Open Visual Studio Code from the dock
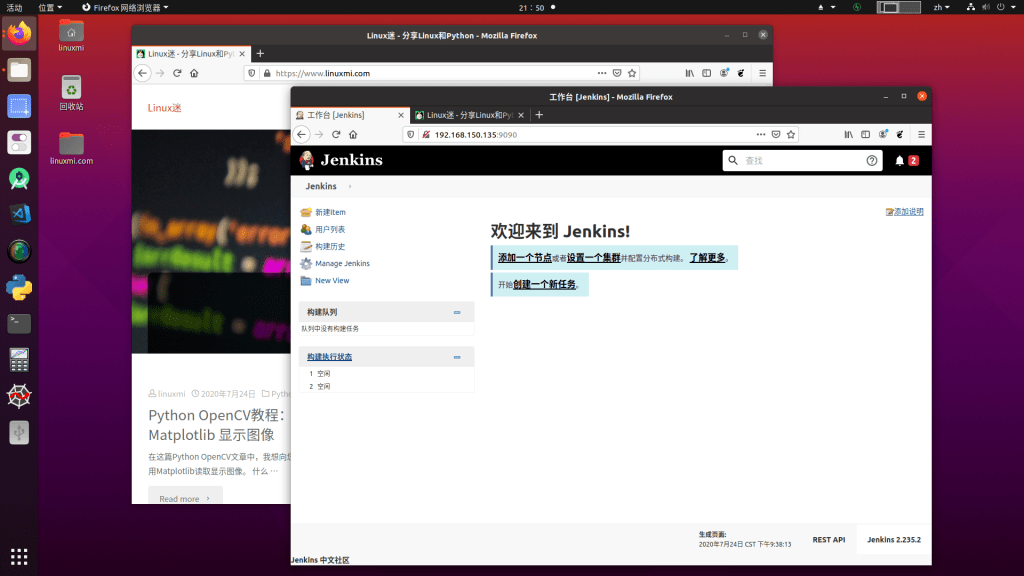 [19, 214]
